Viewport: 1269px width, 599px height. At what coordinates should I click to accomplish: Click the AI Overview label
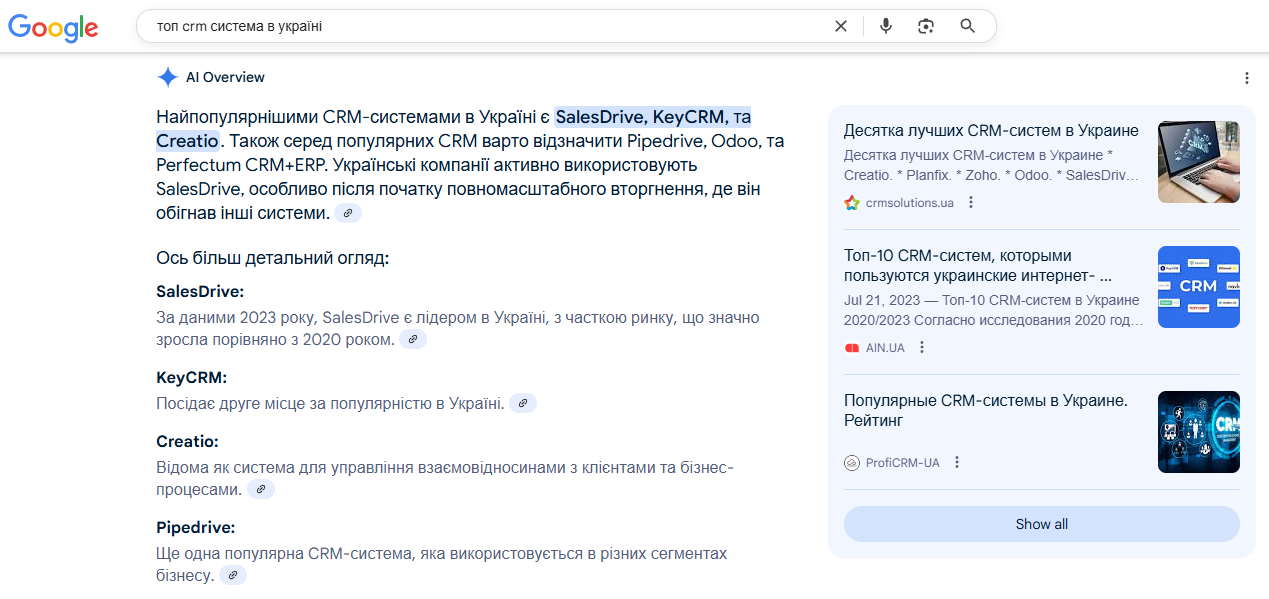[x=225, y=77]
